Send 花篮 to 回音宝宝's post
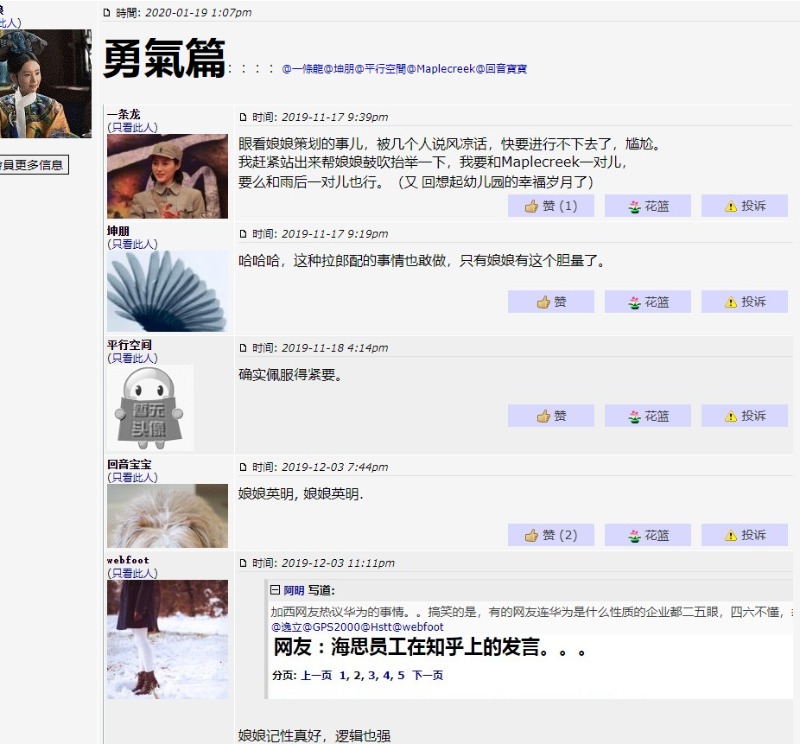Image resolution: width=800 pixels, height=744 pixels. pos(647,535)
